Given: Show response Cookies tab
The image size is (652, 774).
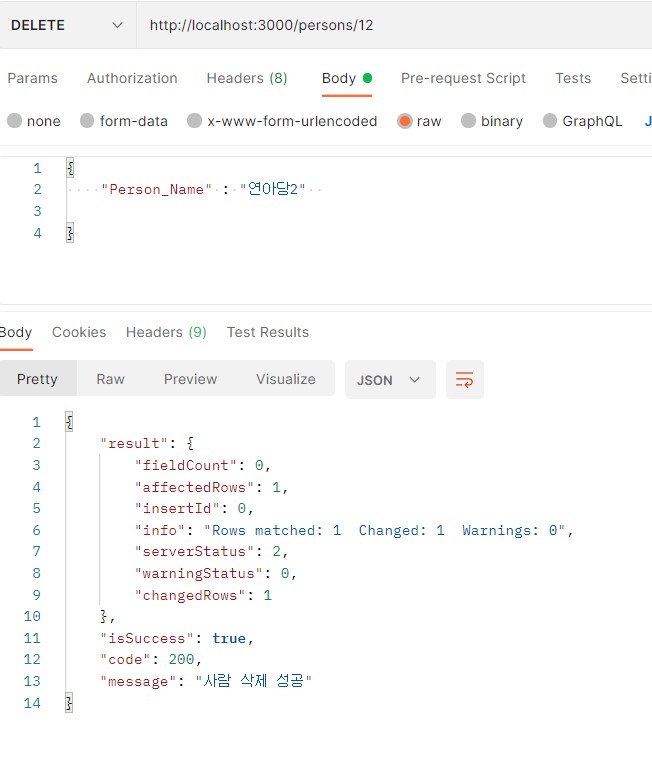Looking at the screenshot, I should (79, 332).
